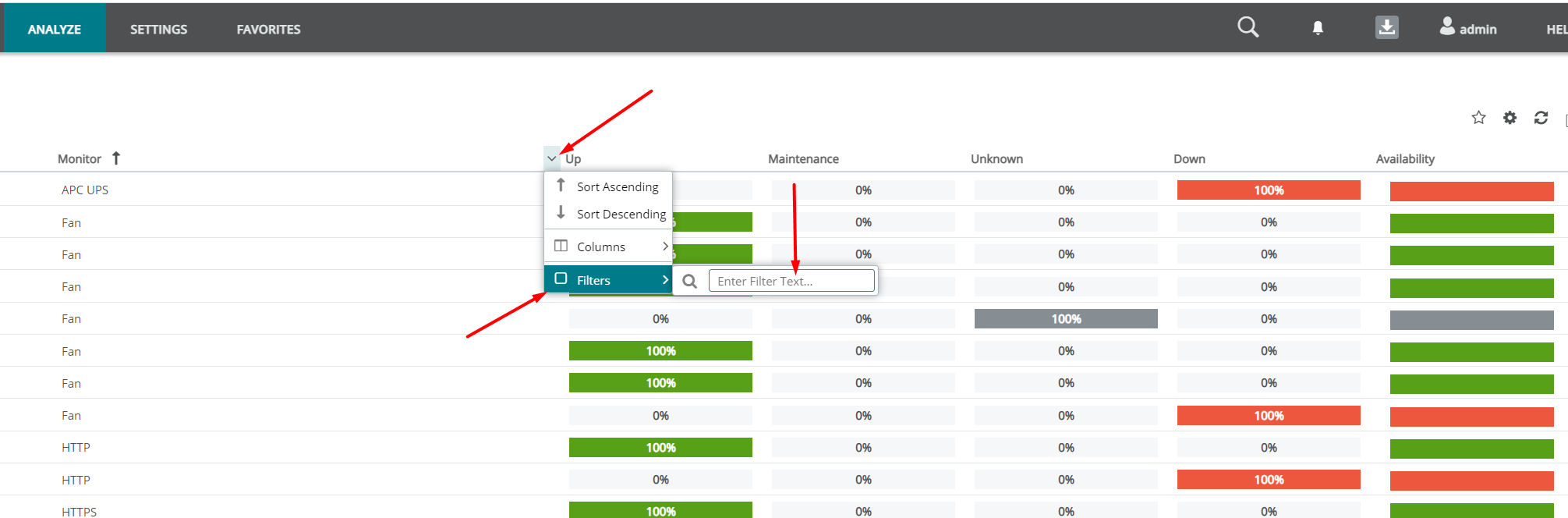The image size is (1568, 518).
Task: Click the Availability column header
Action: pos(1405,159)
